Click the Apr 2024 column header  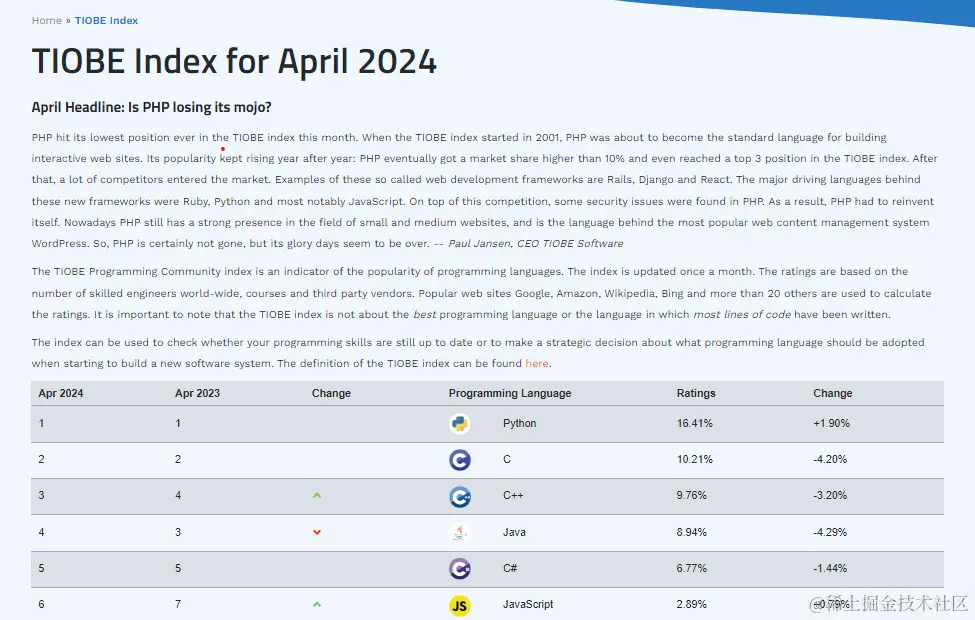(61, 394)
